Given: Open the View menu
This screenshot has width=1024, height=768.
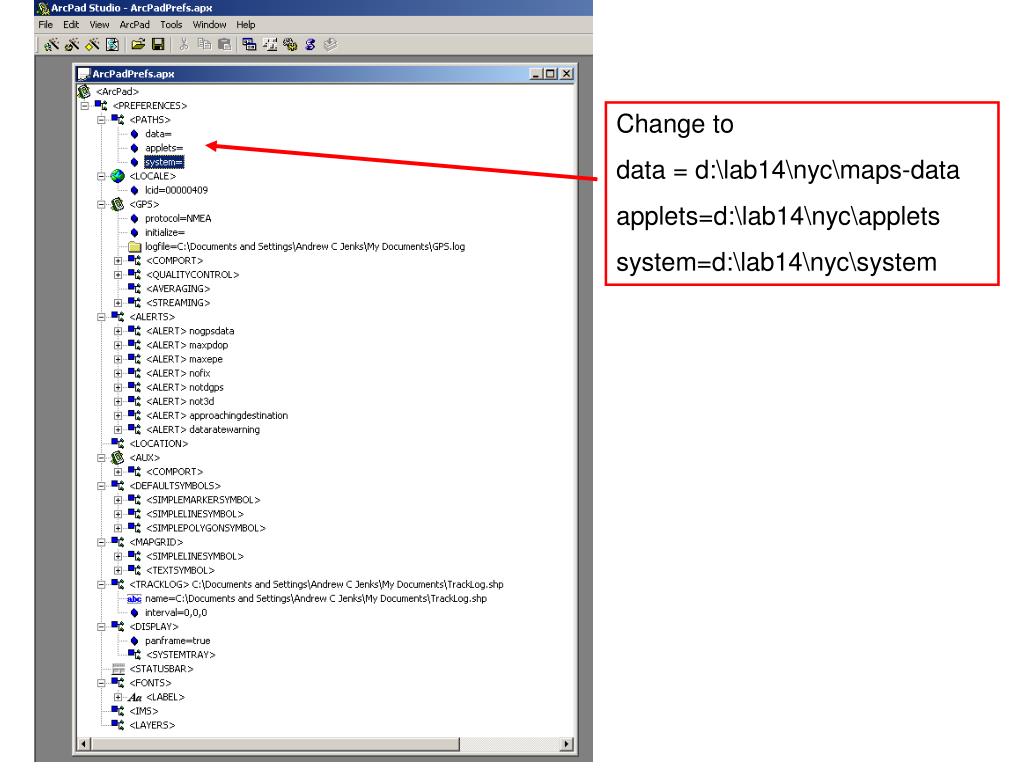Looking at the screenshot, I should click(x=99, y=25).
